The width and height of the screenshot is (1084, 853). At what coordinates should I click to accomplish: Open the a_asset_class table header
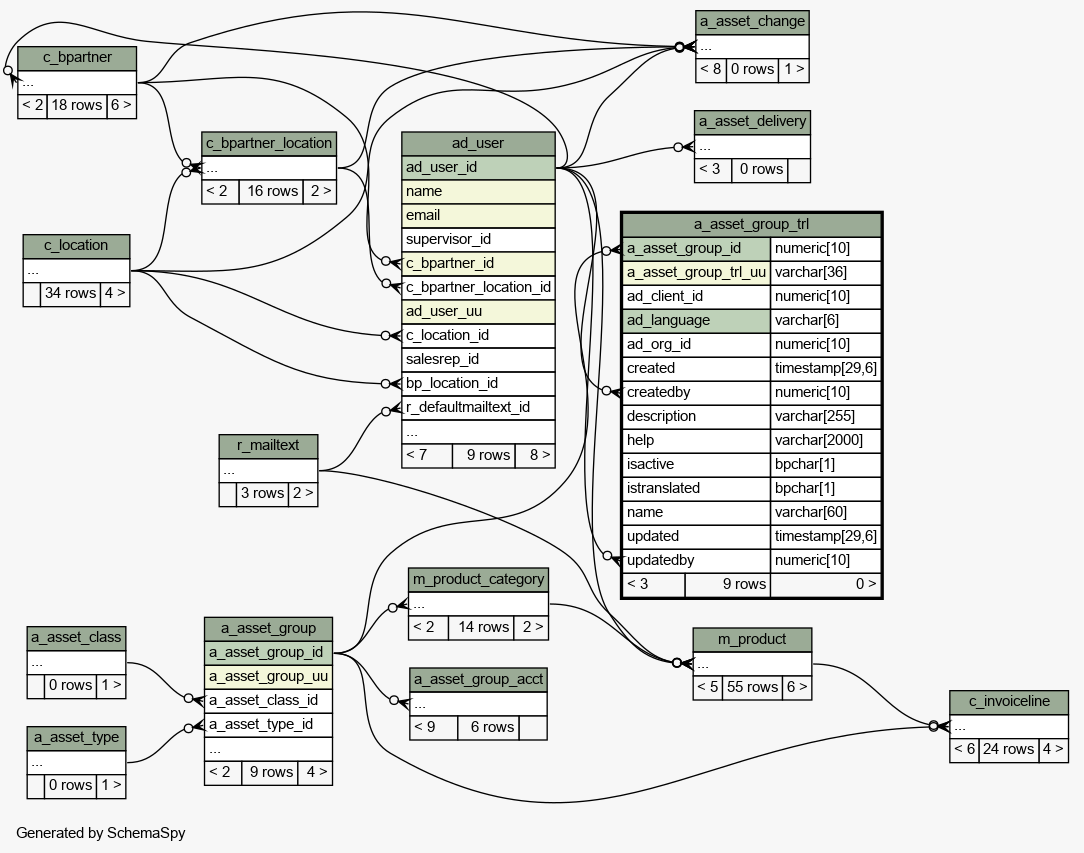click(76, 638)
